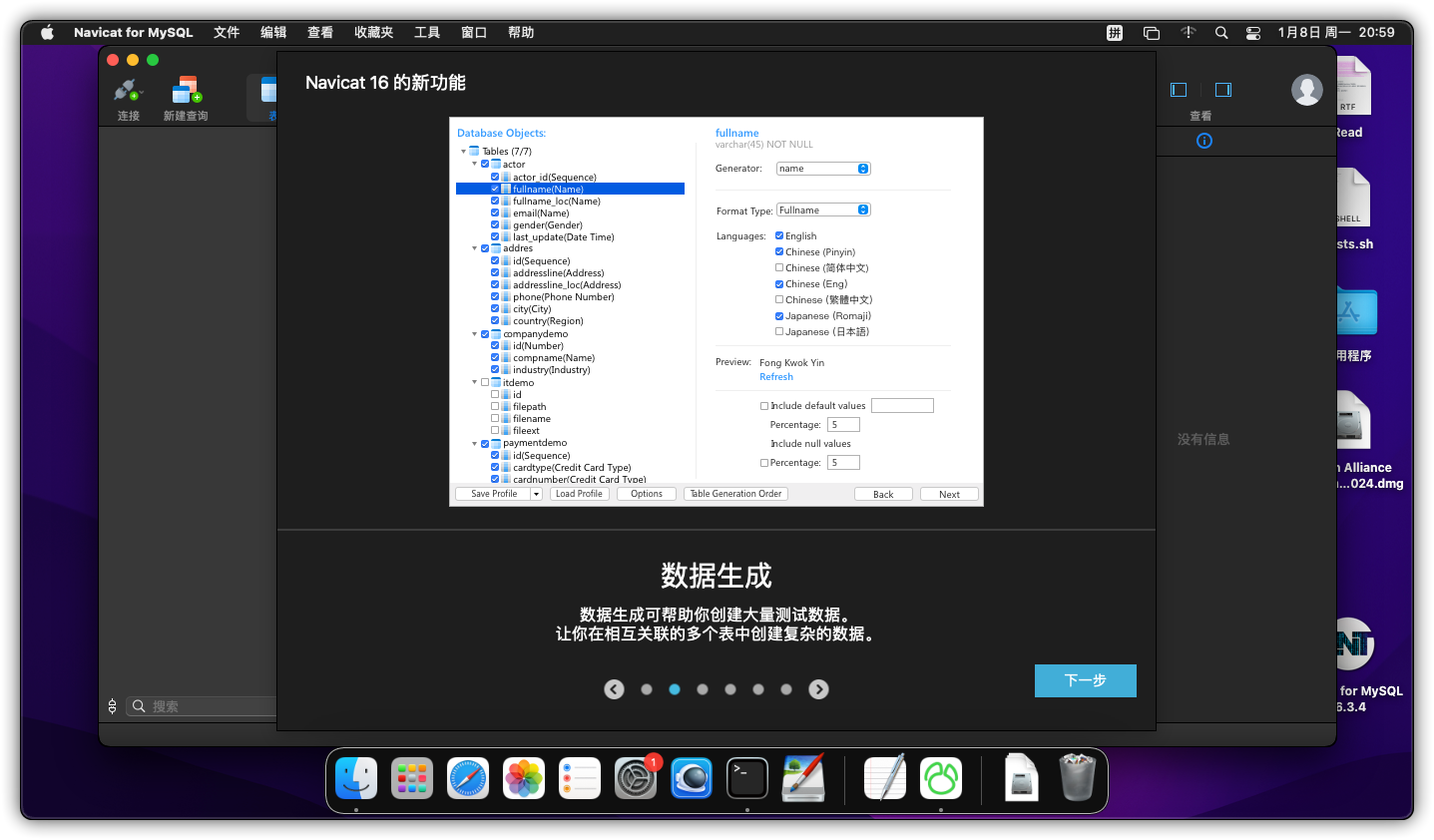1434x840 pixels.
Task: Open the 窗口 menu
Action: (474, 32)
